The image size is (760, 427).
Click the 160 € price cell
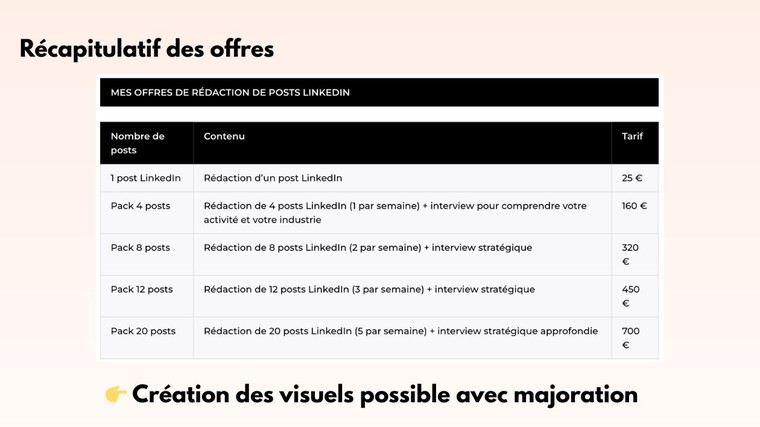634,206
